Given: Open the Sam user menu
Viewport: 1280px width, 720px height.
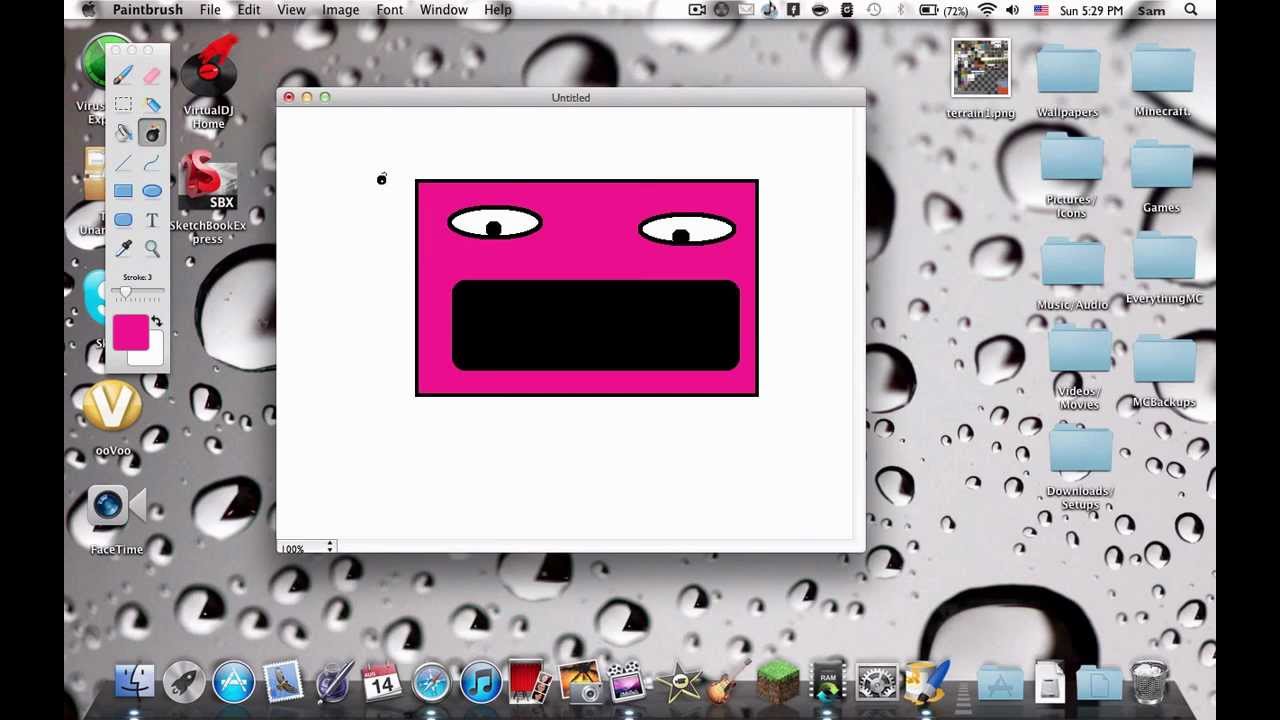Looking at the screenshot, I should (x=1151, y=10).
